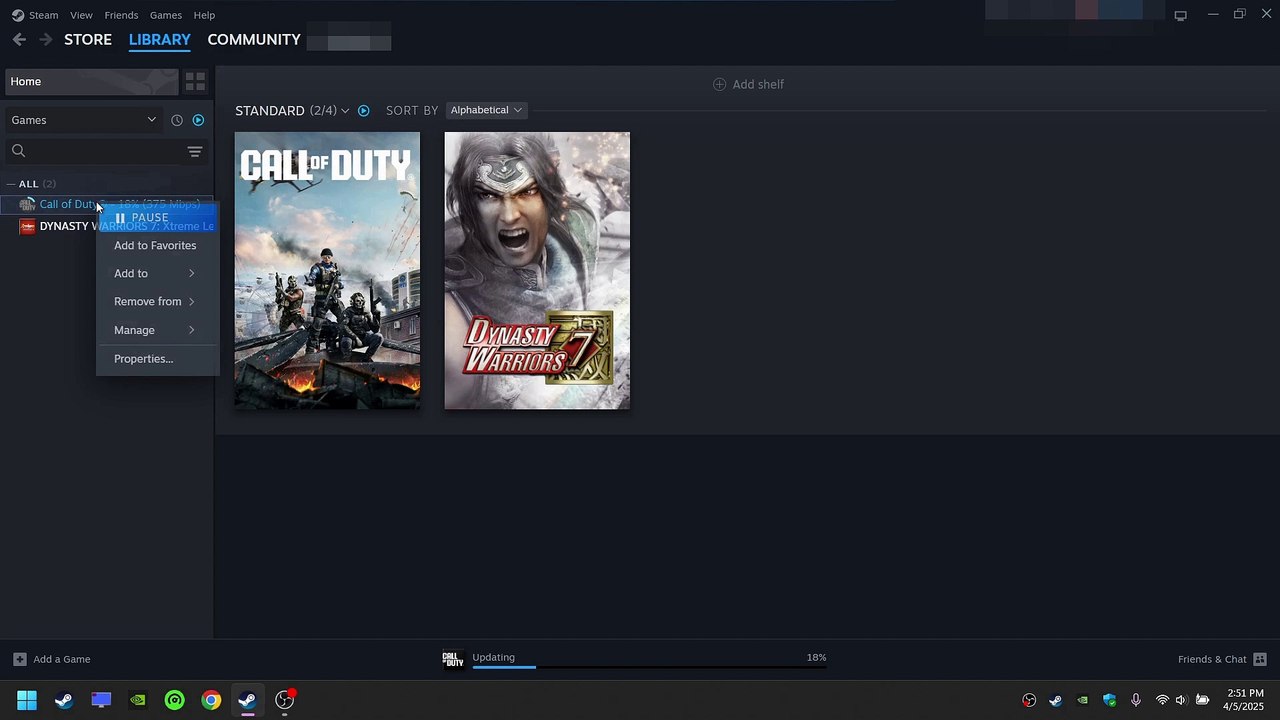Click the microphone tray icon
The image size is (1280, 720).
pyautogui.click(x=1135, y=700)
